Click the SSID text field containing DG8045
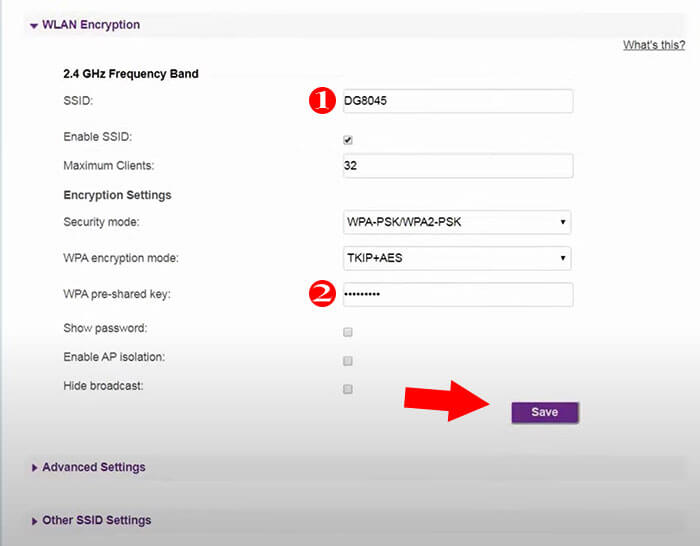The width and height of the screenshot is (700, 546). (457, 101)
